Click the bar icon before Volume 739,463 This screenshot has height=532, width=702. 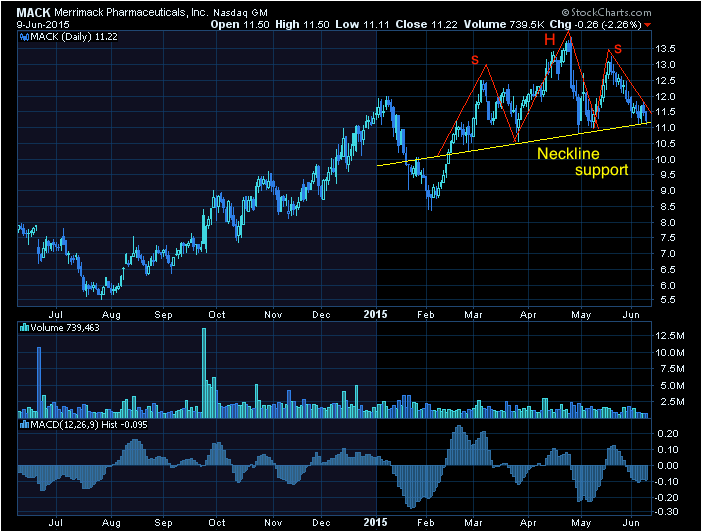[24, 328]
